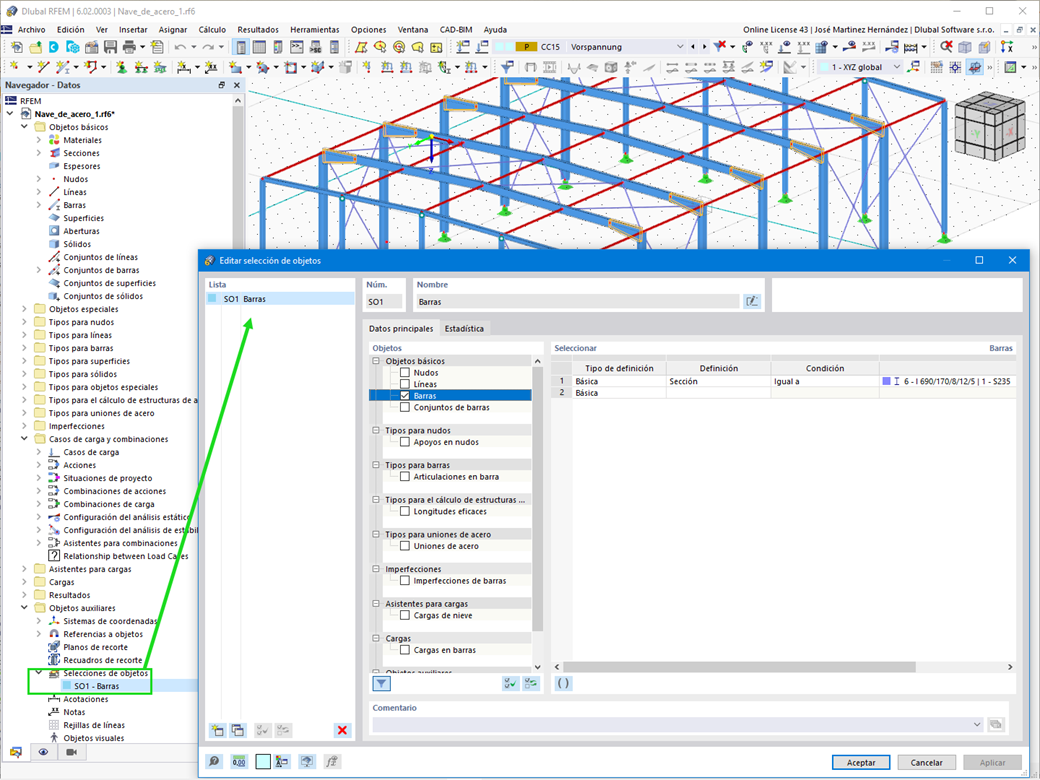Open the Insertar menu
The image size is (1040, 780).
click(133, 30)
